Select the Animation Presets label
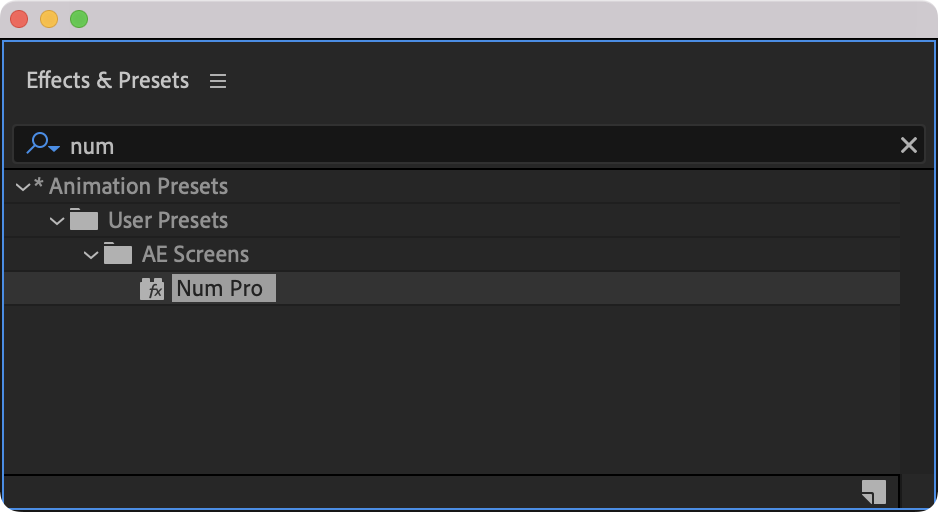Viewport: 938px width, 512px height. (x=138, y=187)
